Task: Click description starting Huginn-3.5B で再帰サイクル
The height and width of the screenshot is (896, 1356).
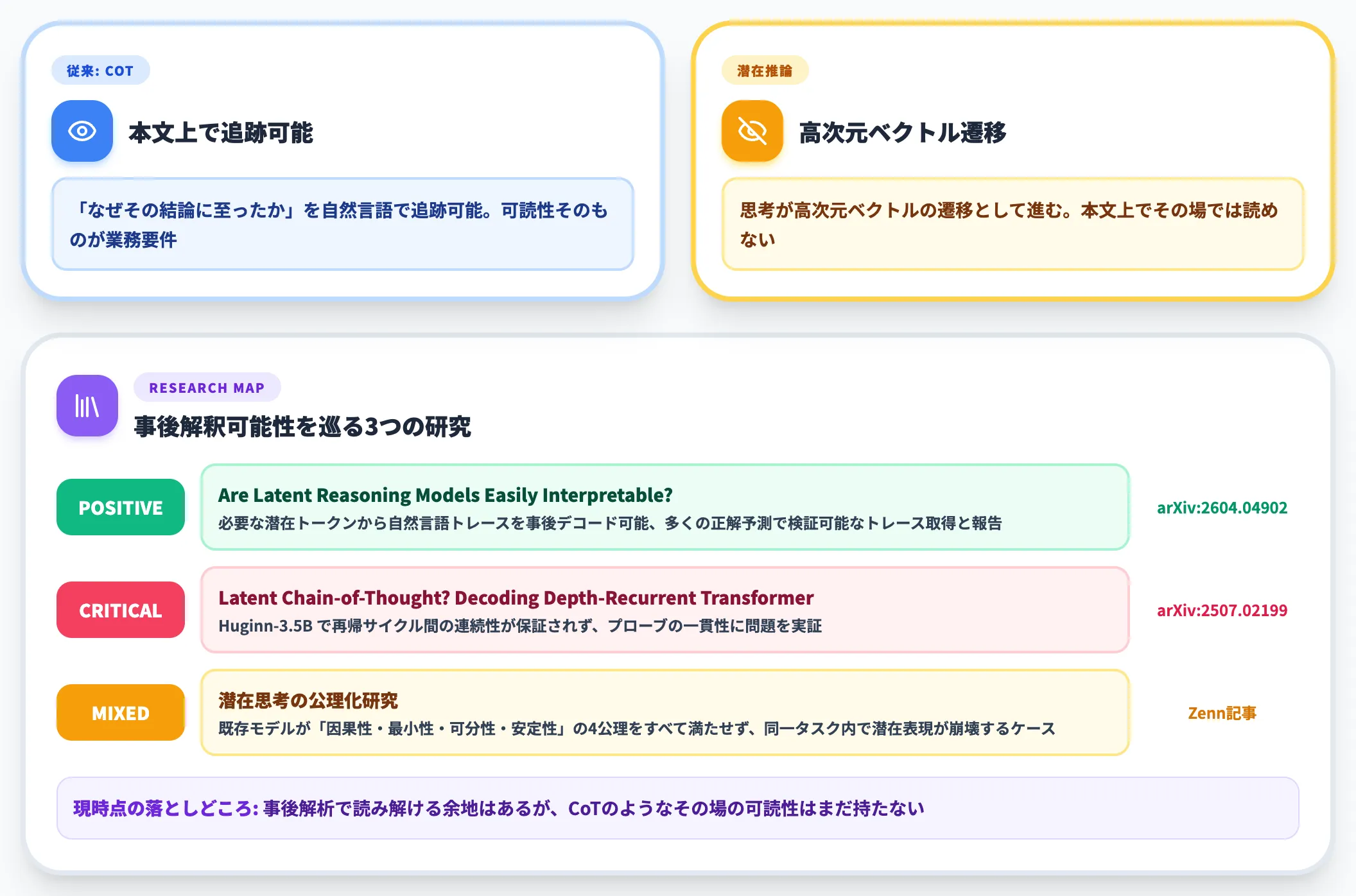Action: pos(520,626)
